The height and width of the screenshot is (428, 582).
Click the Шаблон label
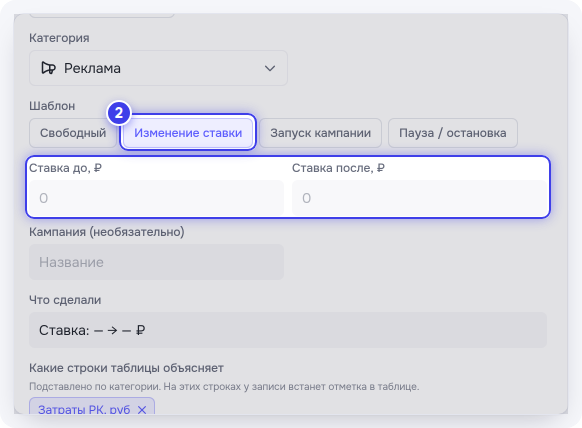pyautogui.click(x=52, y=106)
